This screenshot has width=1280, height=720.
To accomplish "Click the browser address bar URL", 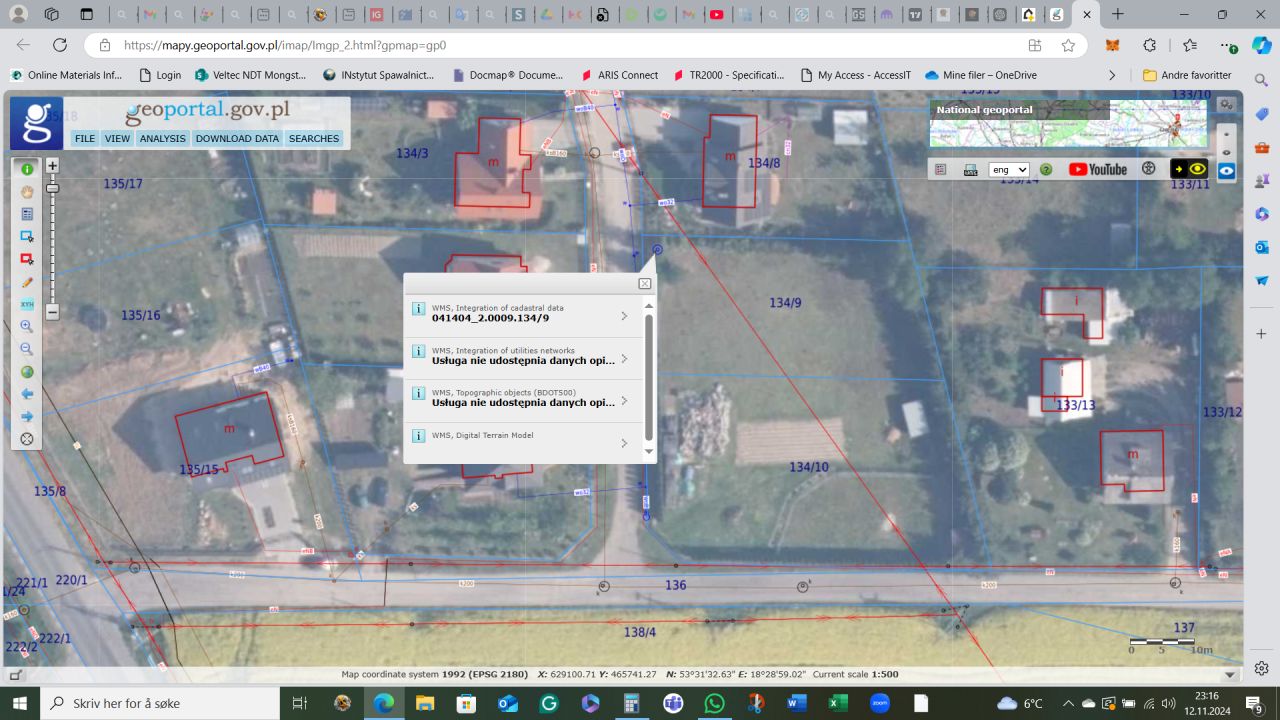I will (285, 45).
